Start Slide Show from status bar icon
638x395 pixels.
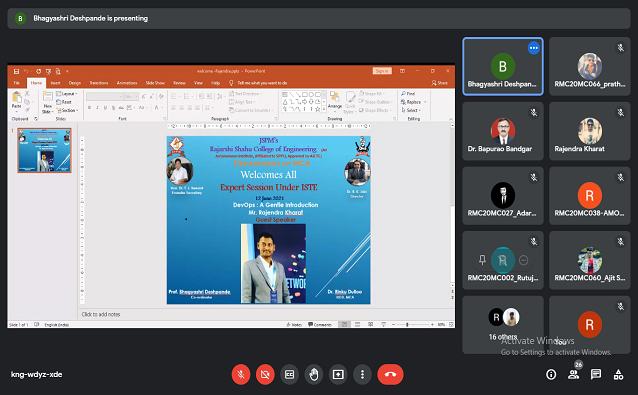pyautogui.click(x=383, y=325)
